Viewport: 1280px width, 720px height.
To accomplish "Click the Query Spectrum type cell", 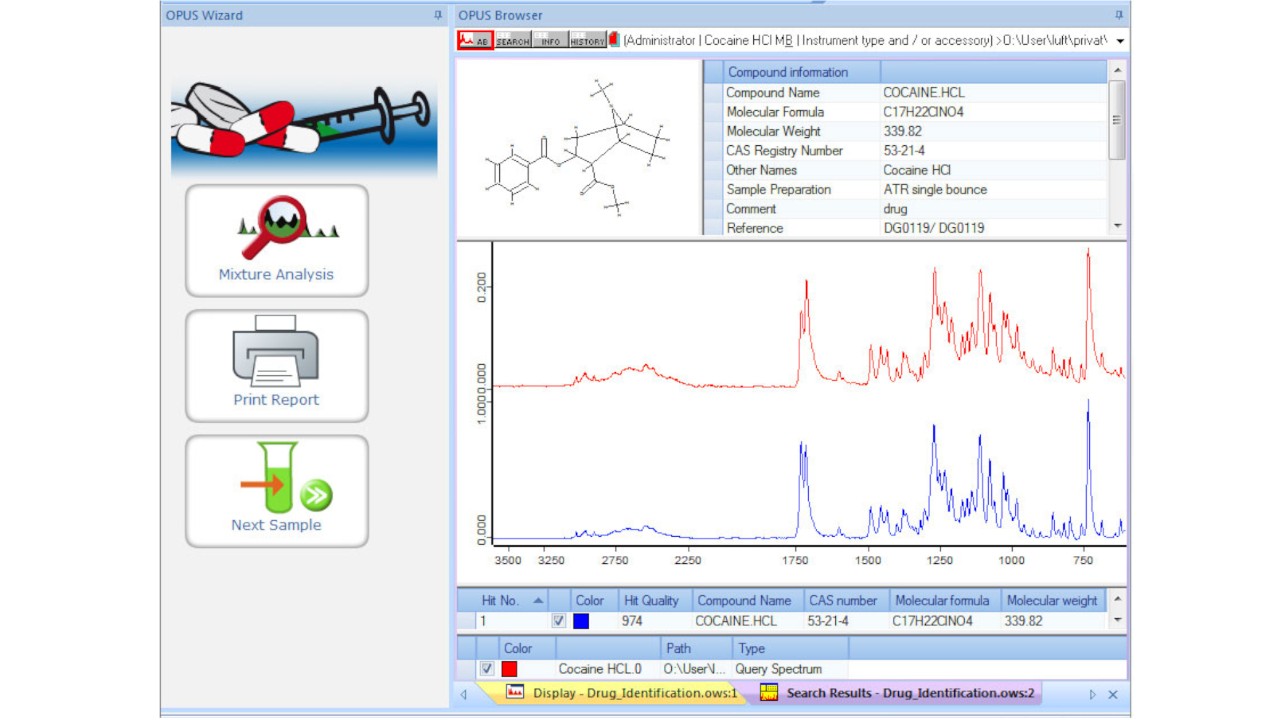I will pyautogui.click(x=790, y=669).
